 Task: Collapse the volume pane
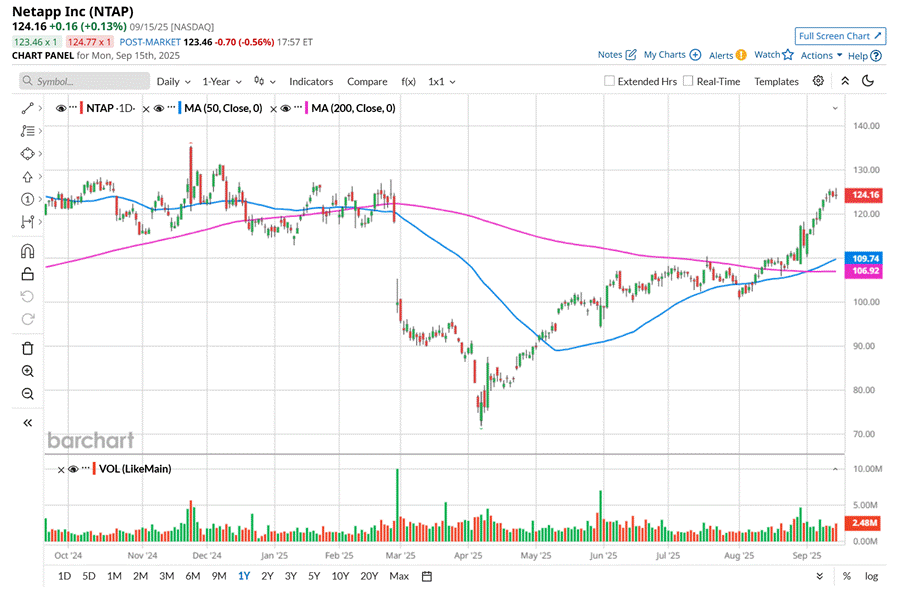point(835,469)
